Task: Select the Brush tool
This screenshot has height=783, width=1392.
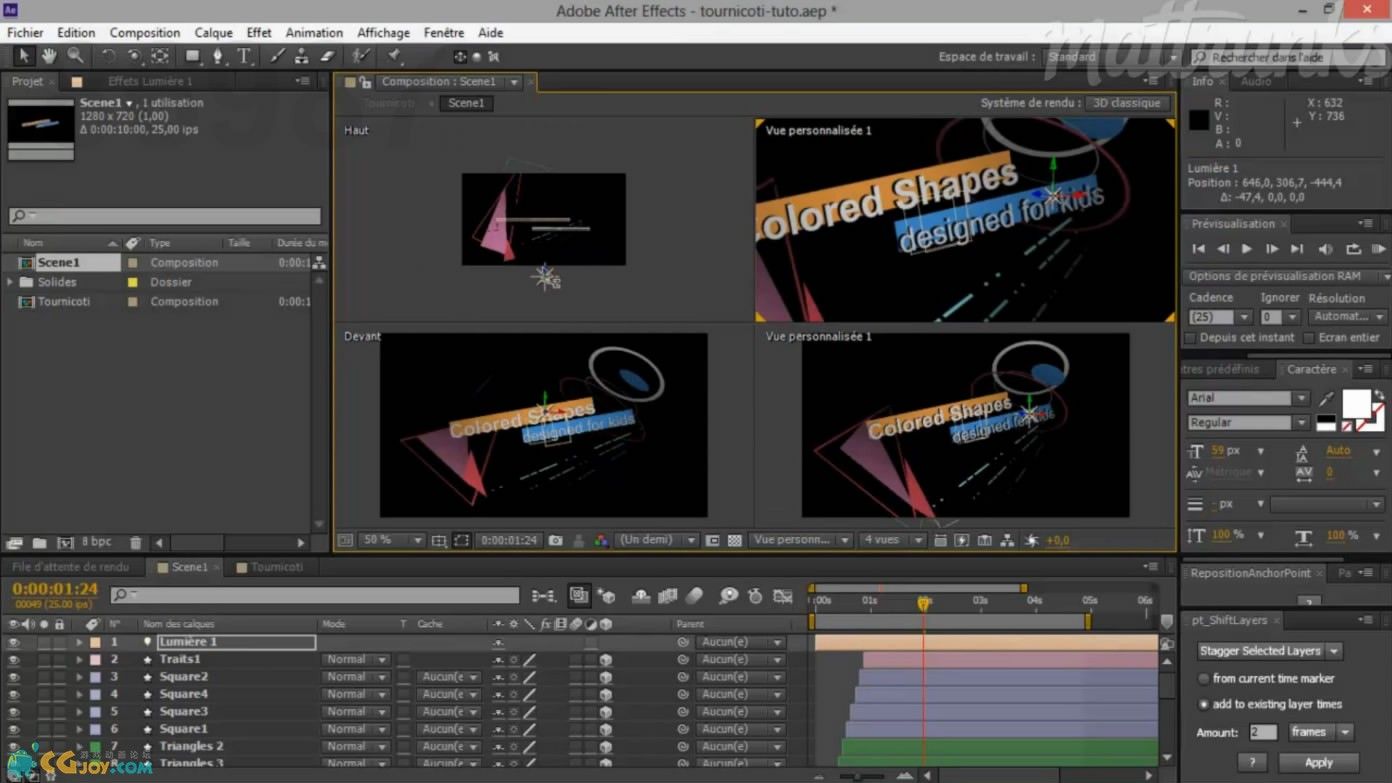Action: point(277,56)
